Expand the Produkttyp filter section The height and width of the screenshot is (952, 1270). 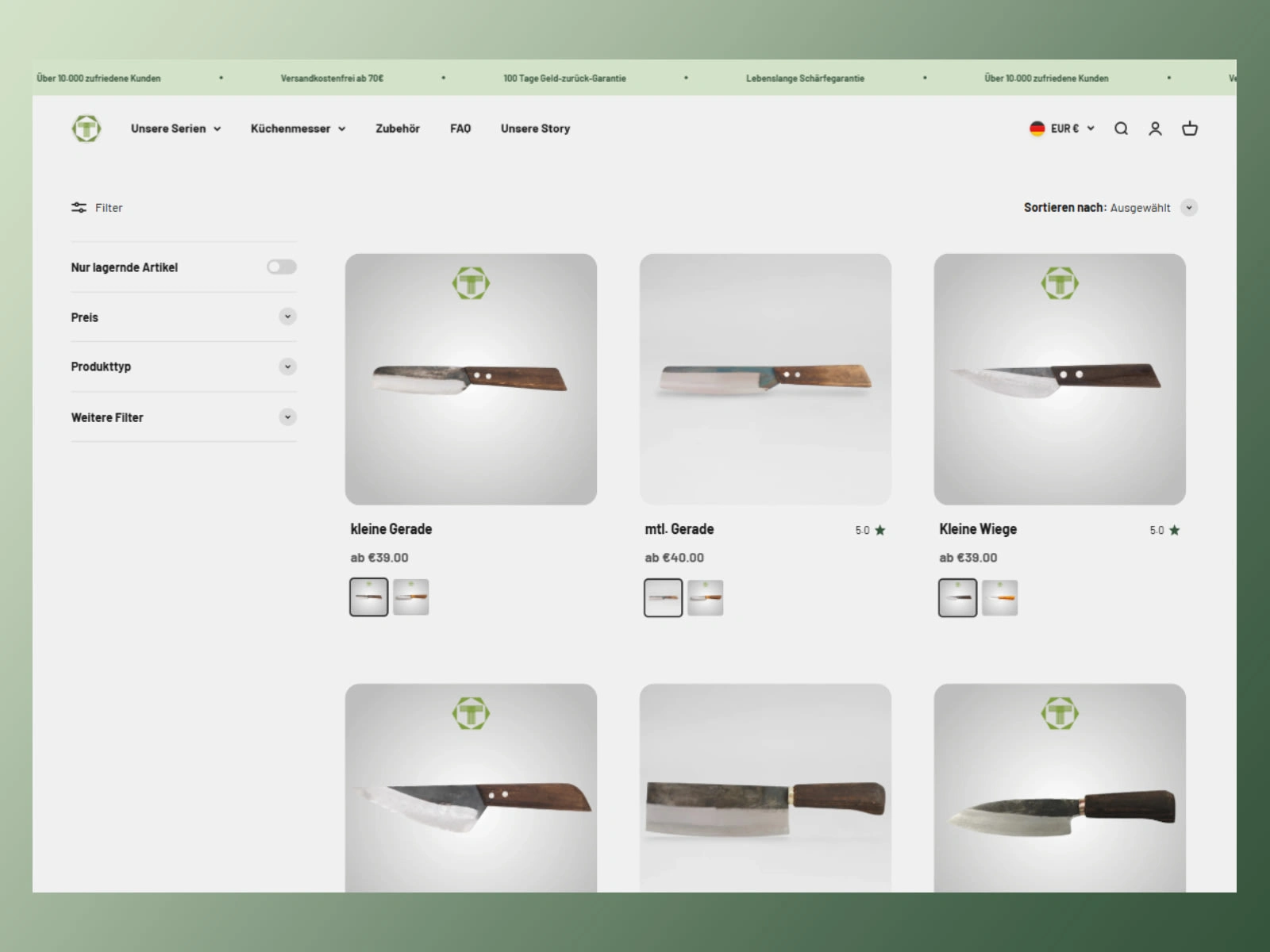[x=183, y=367]
